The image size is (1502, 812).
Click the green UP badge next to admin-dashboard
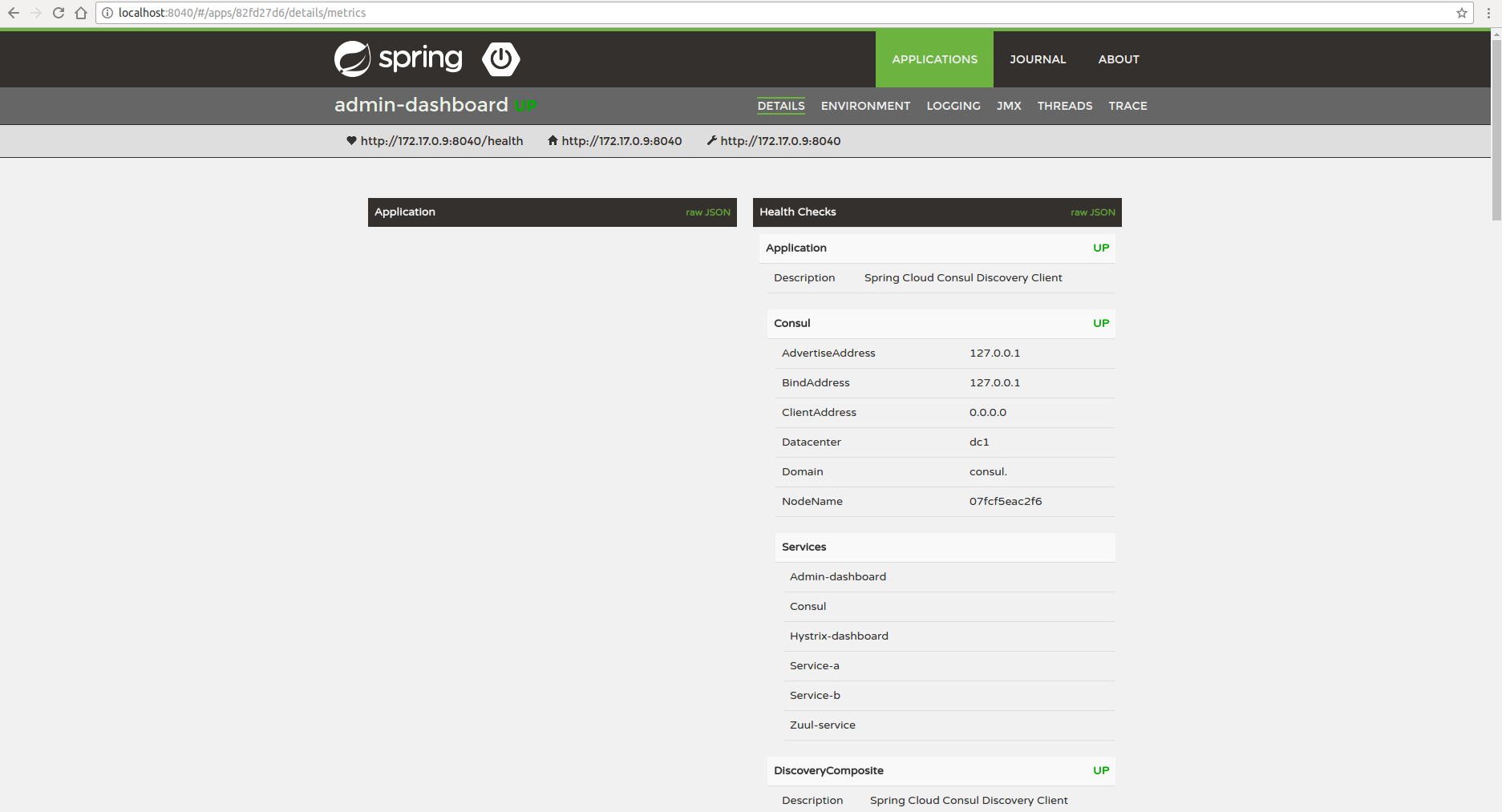click(x=525, y=106)
